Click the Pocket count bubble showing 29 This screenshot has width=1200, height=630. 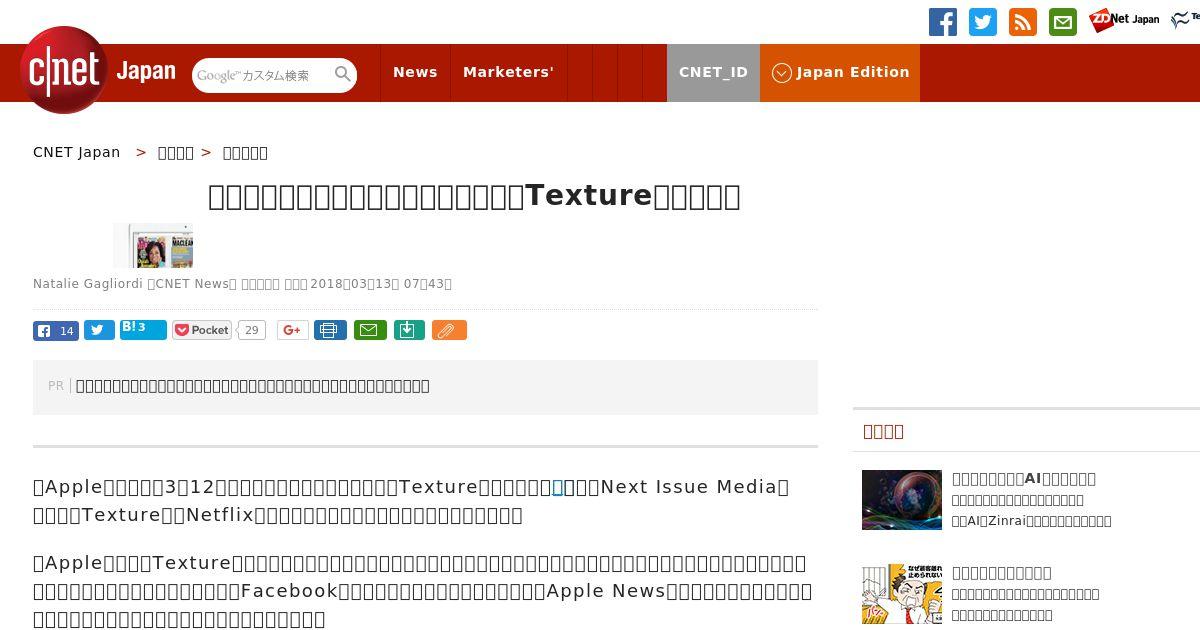tap(252, 330)
